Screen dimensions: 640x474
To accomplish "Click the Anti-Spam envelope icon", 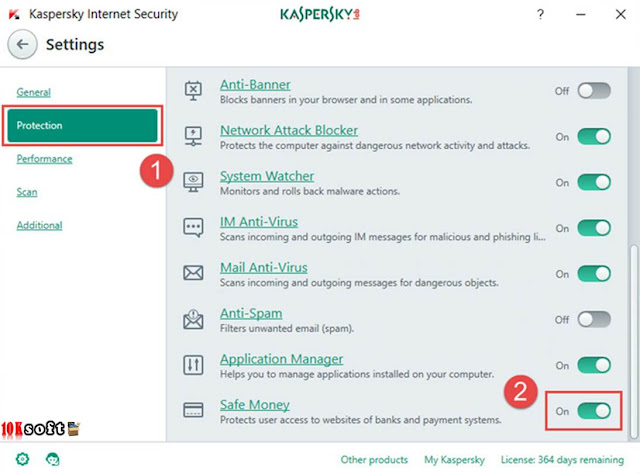I will [193, 319].
